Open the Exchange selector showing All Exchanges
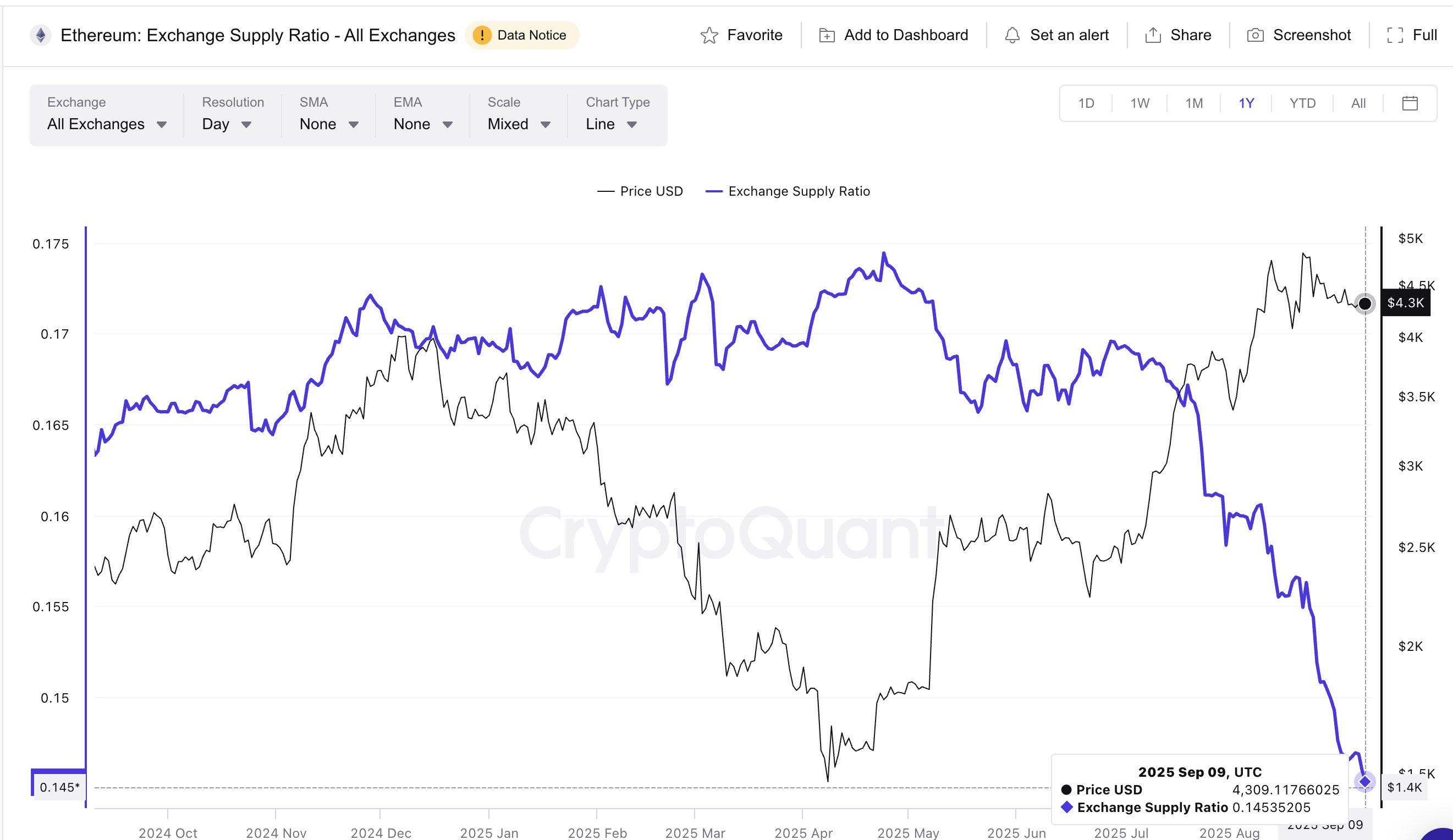The height and width of the screenshot is (840, 1453). pyautogui.click(x=106, y=123)
